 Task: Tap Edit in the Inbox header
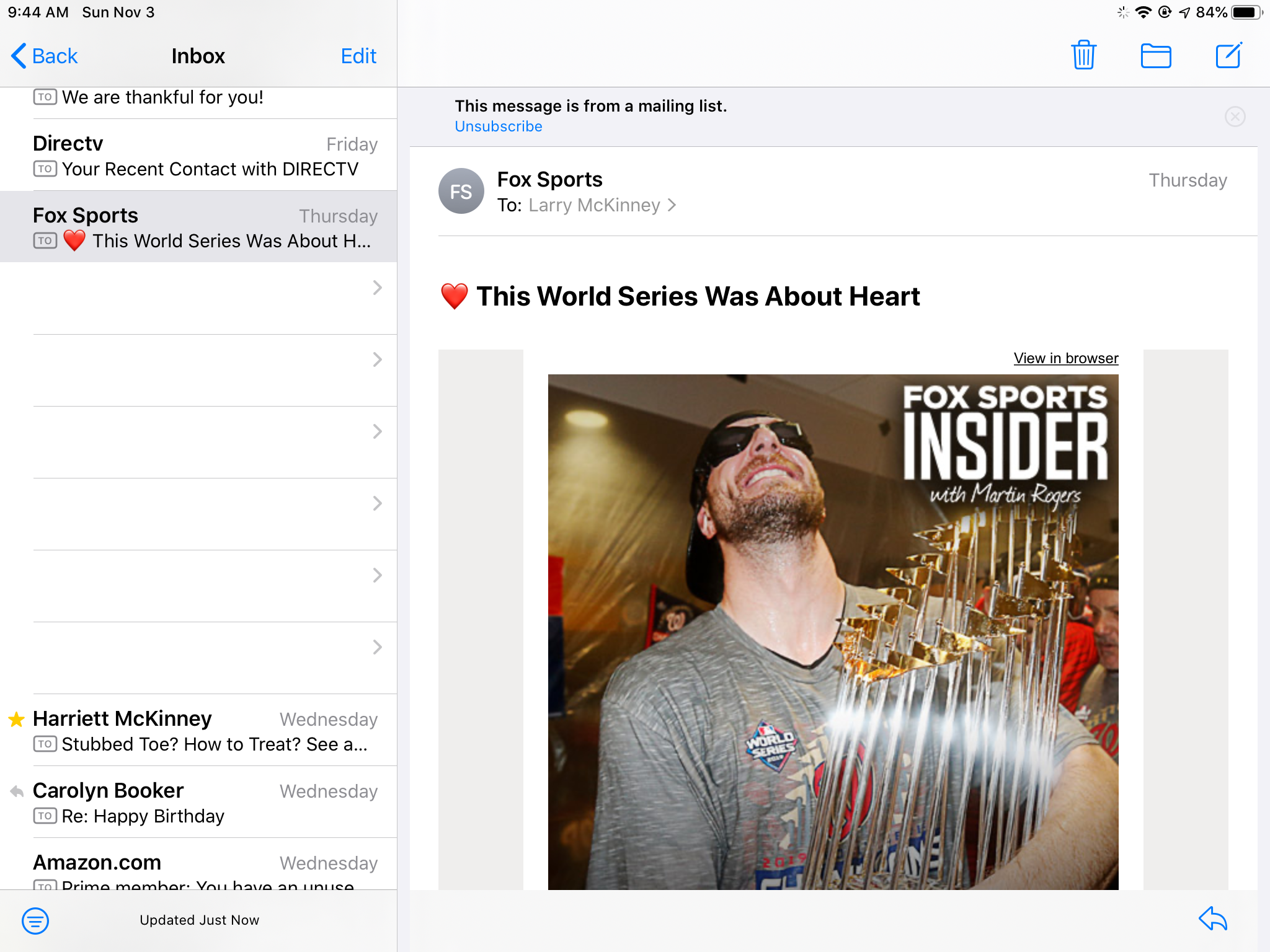pyautogui.click(x=358, y=56)
